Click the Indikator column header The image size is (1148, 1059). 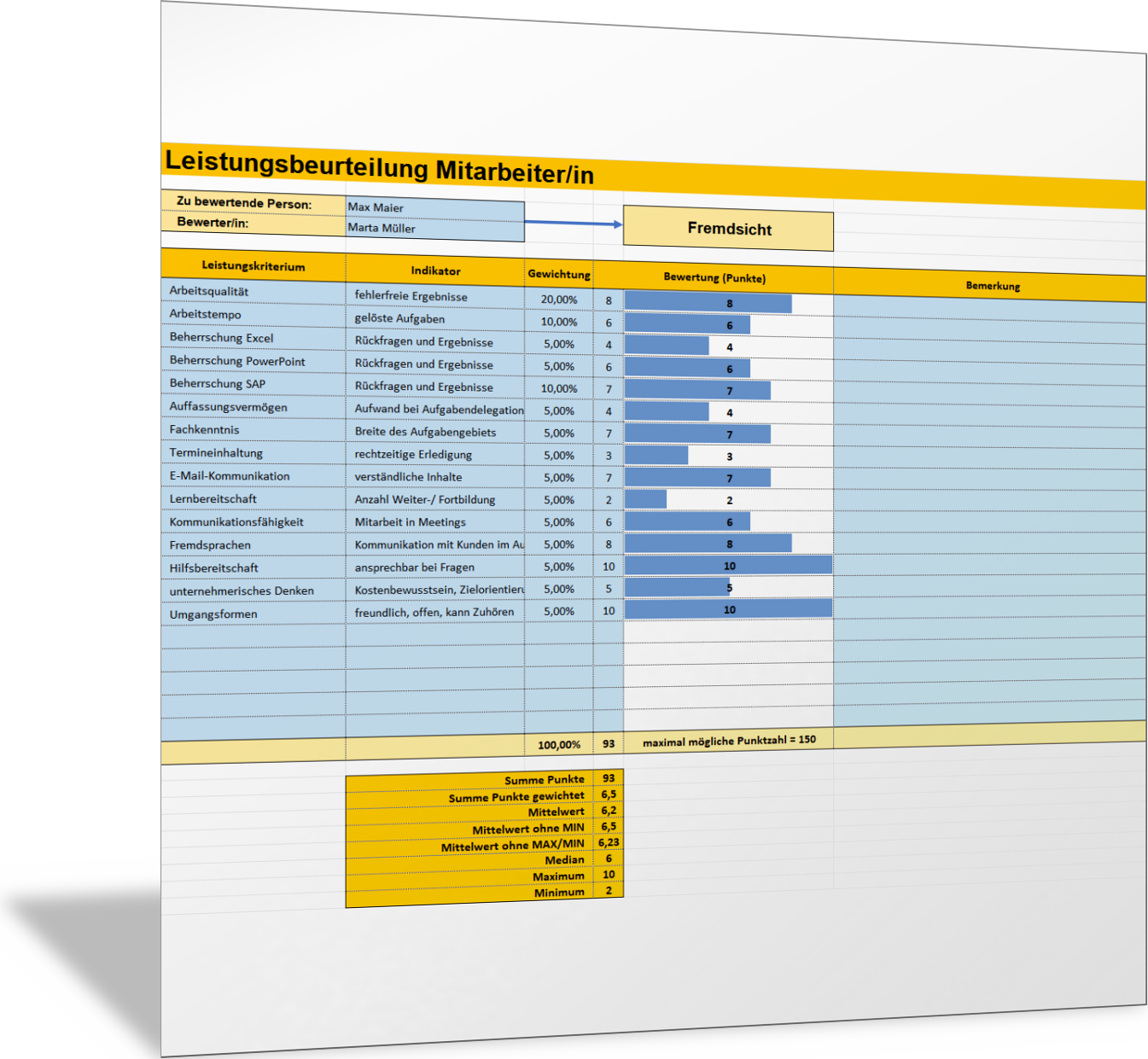click(435, 271)
